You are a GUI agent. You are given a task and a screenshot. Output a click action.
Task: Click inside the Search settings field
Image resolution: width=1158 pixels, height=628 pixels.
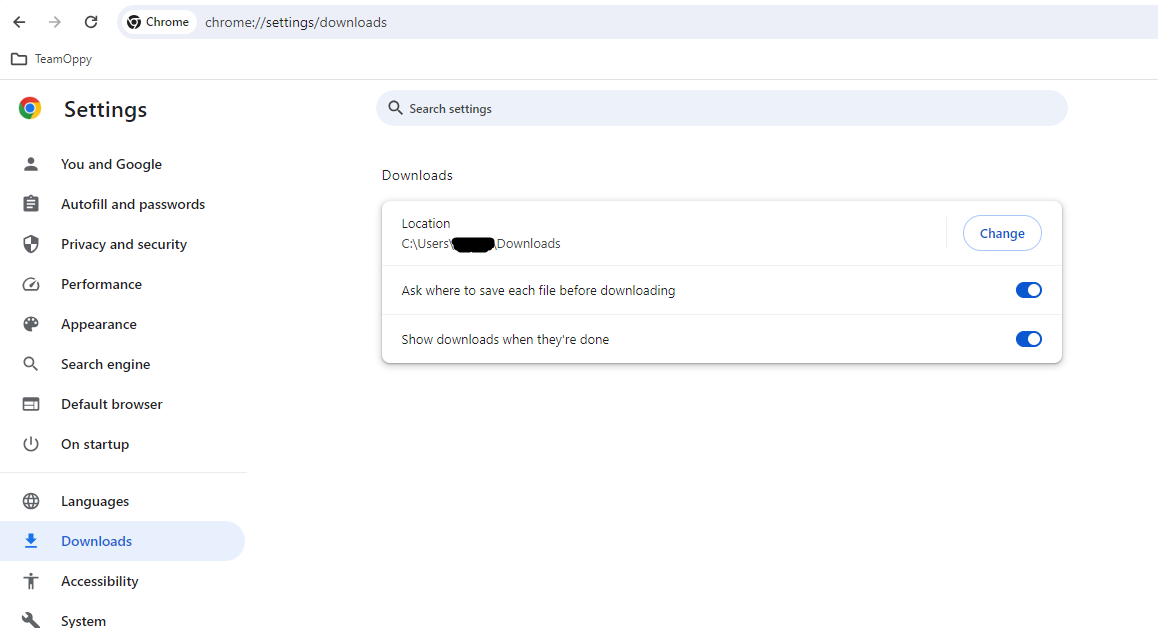721,108
